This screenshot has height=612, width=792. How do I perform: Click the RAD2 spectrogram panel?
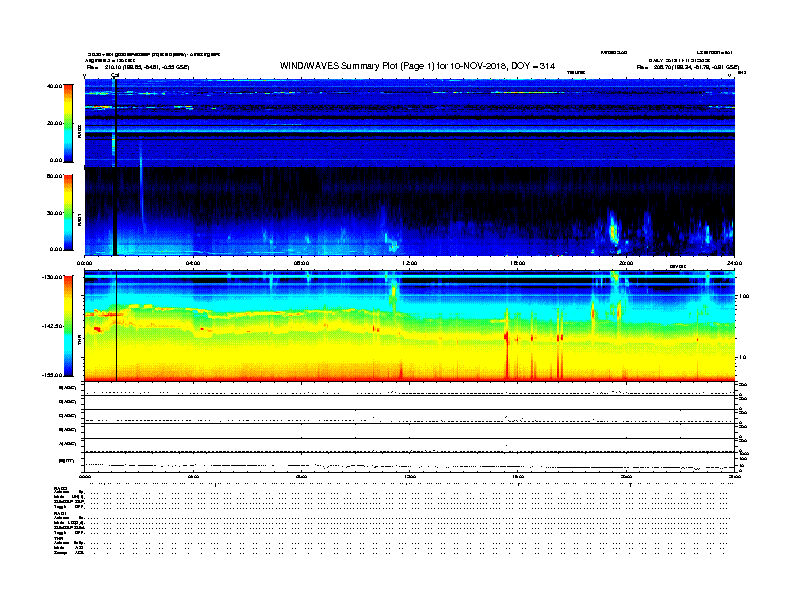(410, 123)
